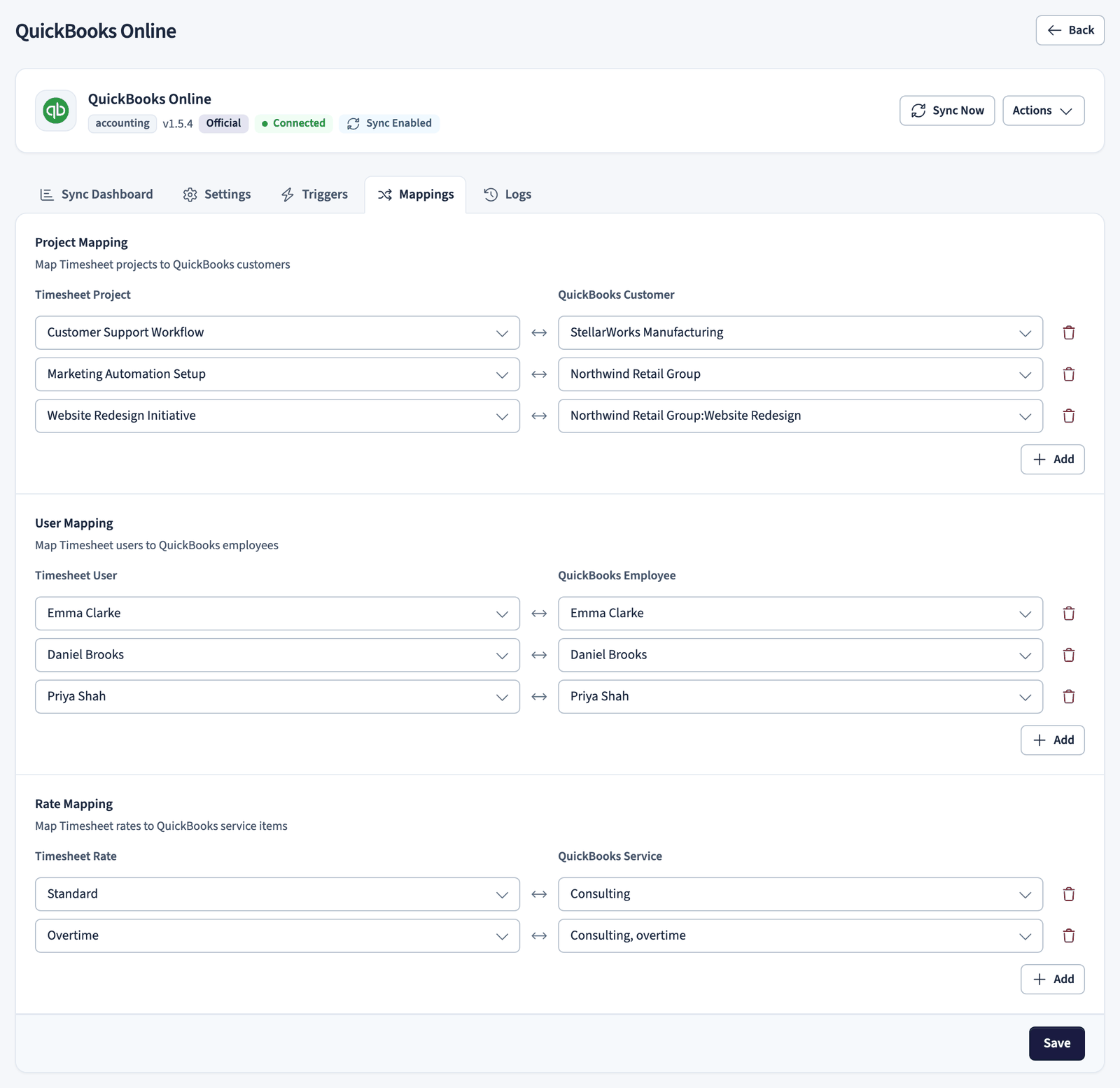Click the QuickBooks logo icon
The width and height of the screenshot is (1120, 1088).
coord(56,111)
